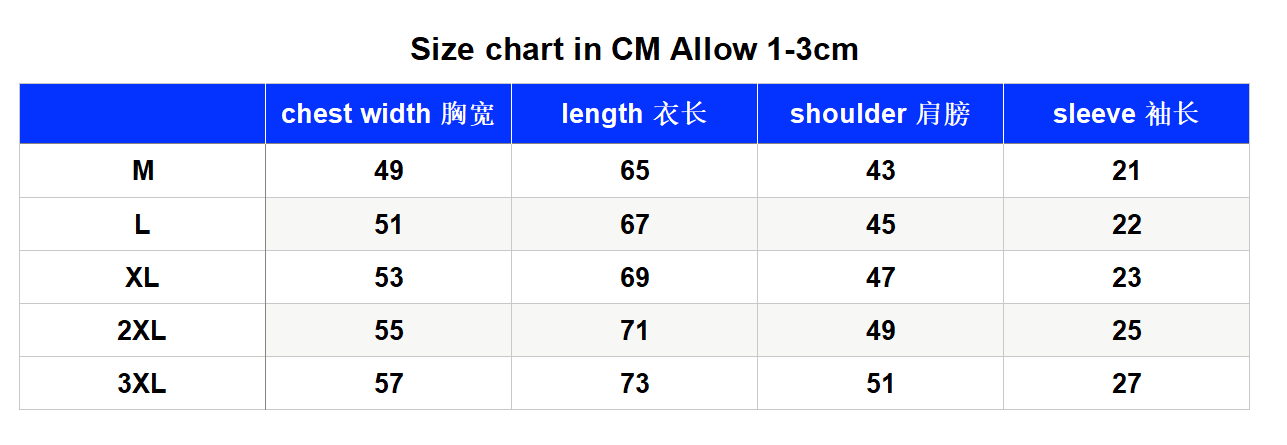The image size is (1287, 445).
Task: Click the XL size row label
Action: coord(143,277)
